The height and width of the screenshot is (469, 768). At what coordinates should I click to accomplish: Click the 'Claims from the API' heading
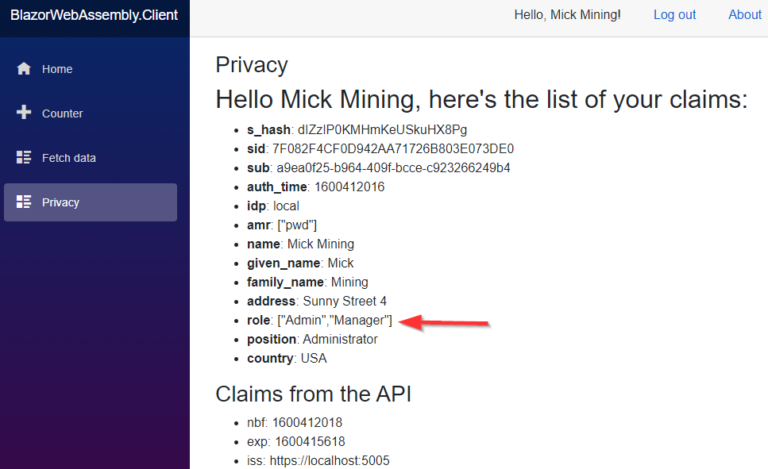[313, 394]
